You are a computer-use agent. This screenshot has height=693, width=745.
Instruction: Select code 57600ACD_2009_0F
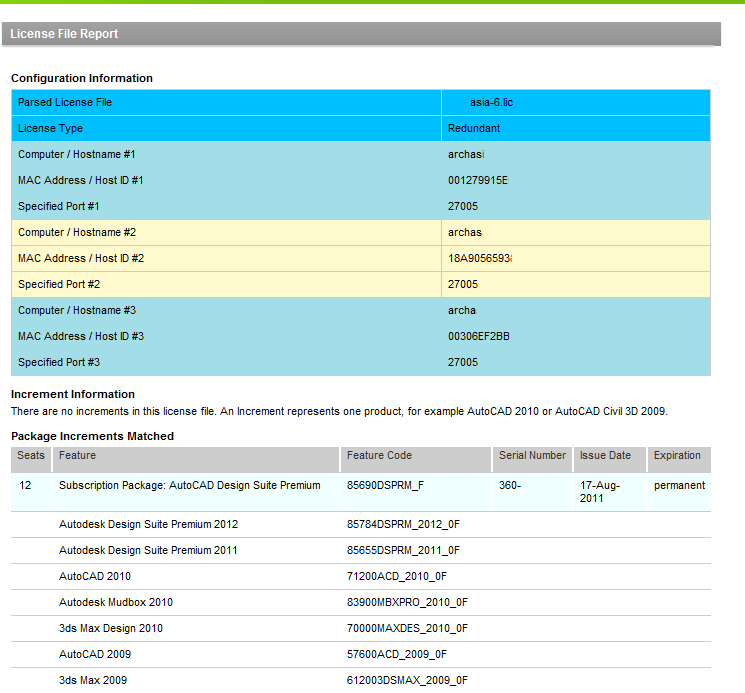397,654
